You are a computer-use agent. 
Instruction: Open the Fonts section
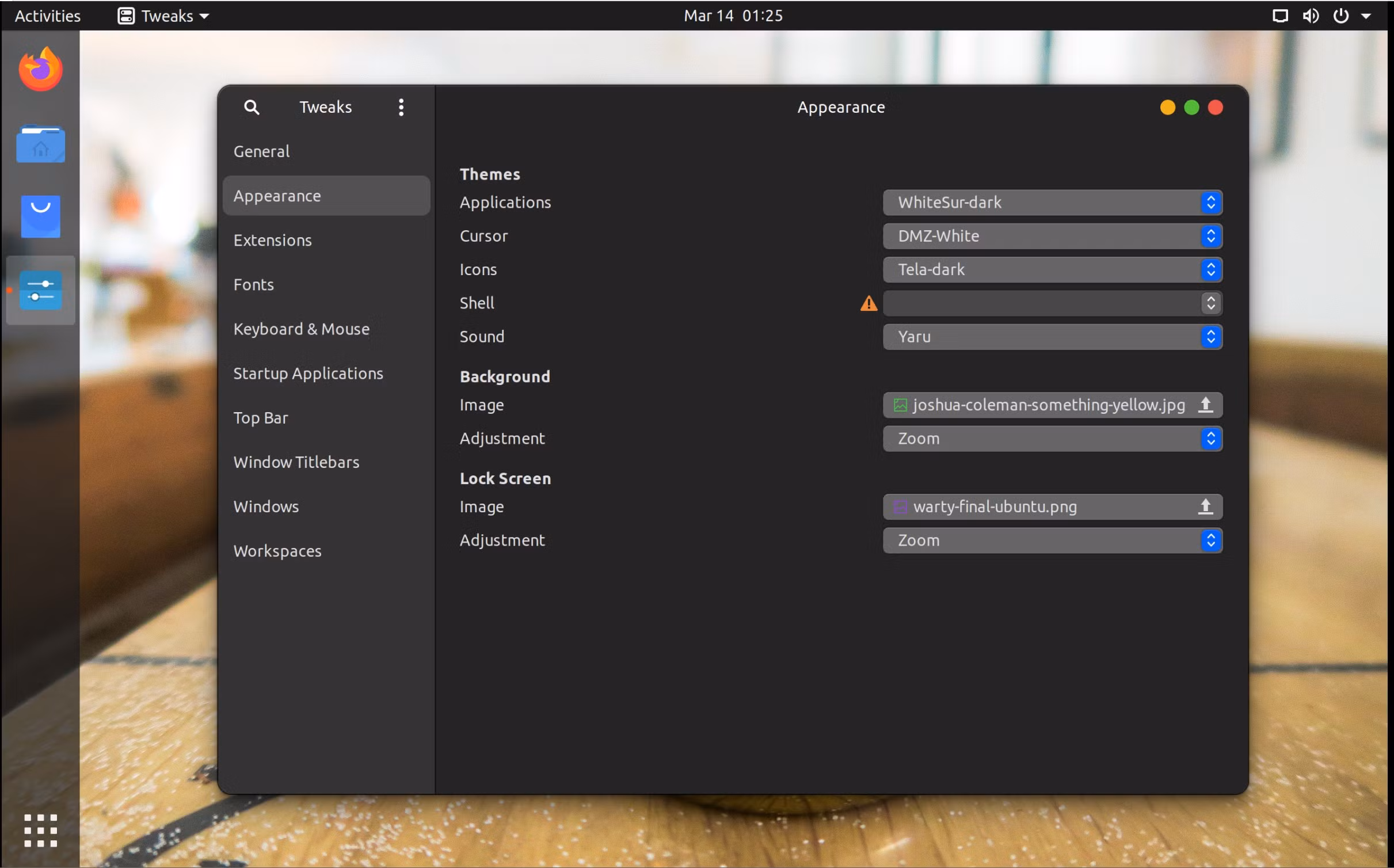click(x=326, y=284)
